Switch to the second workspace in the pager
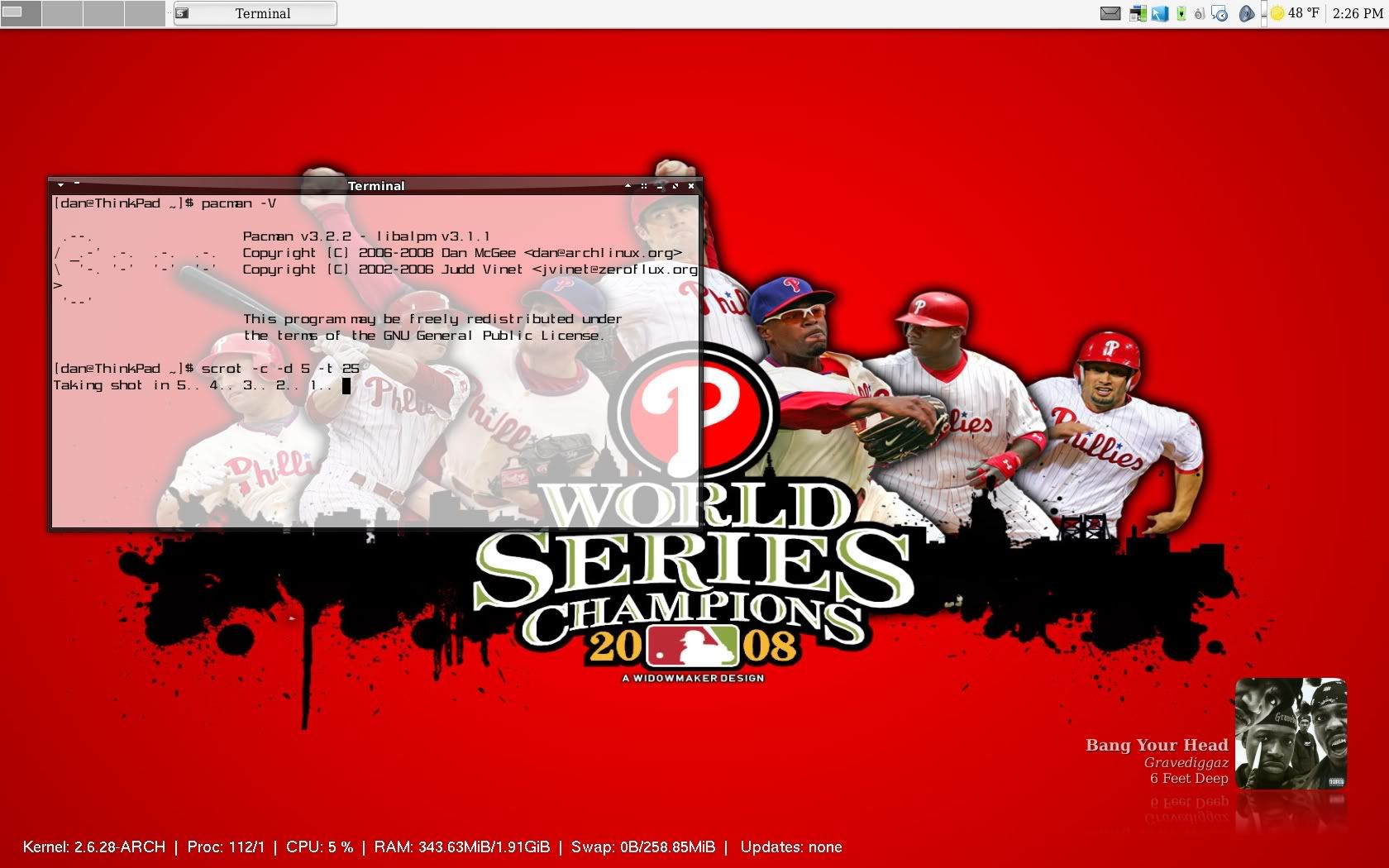This screenshot has height=868, width=1389. pyautogui.click(x=62, y=13)
